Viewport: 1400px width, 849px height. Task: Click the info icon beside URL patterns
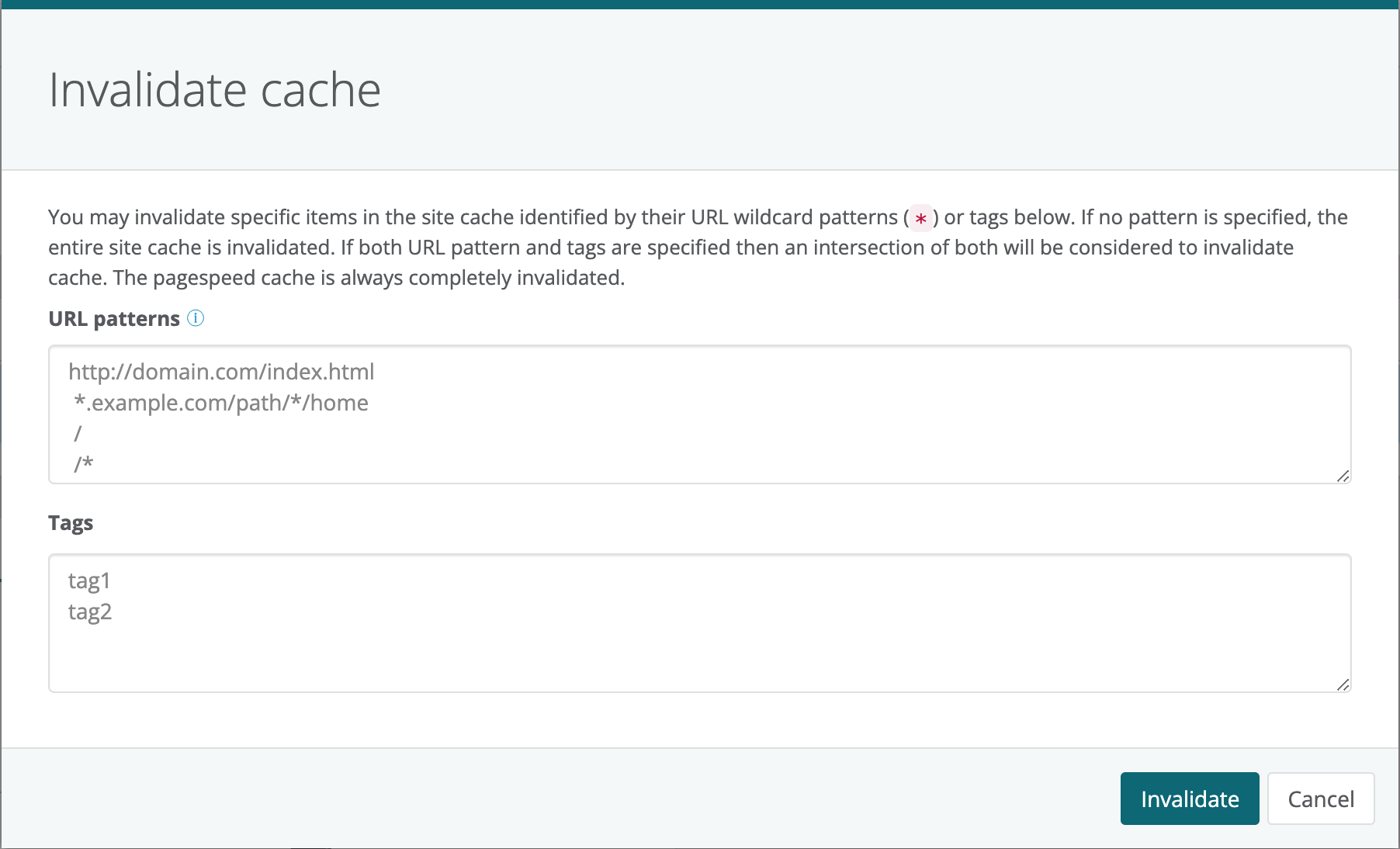(x=196, y=318)
